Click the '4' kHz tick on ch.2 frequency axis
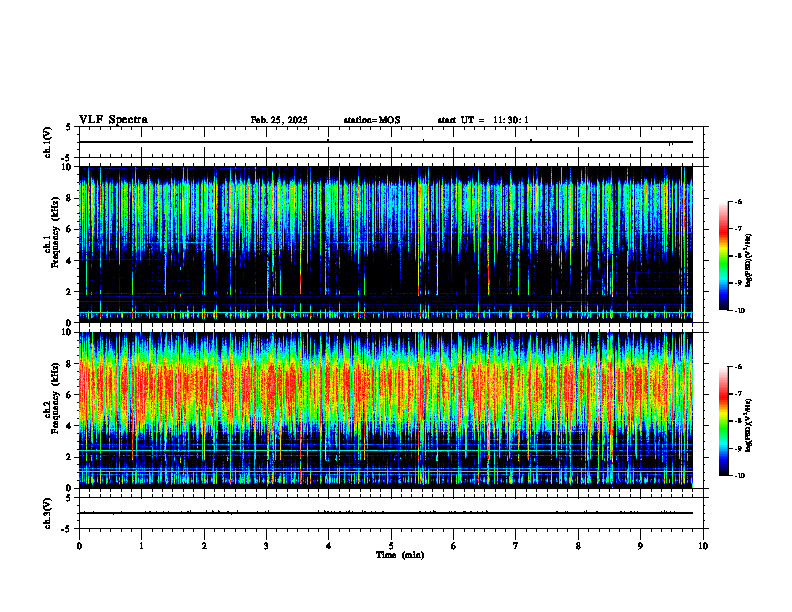The image size is (792, 612). coord(70,426)
